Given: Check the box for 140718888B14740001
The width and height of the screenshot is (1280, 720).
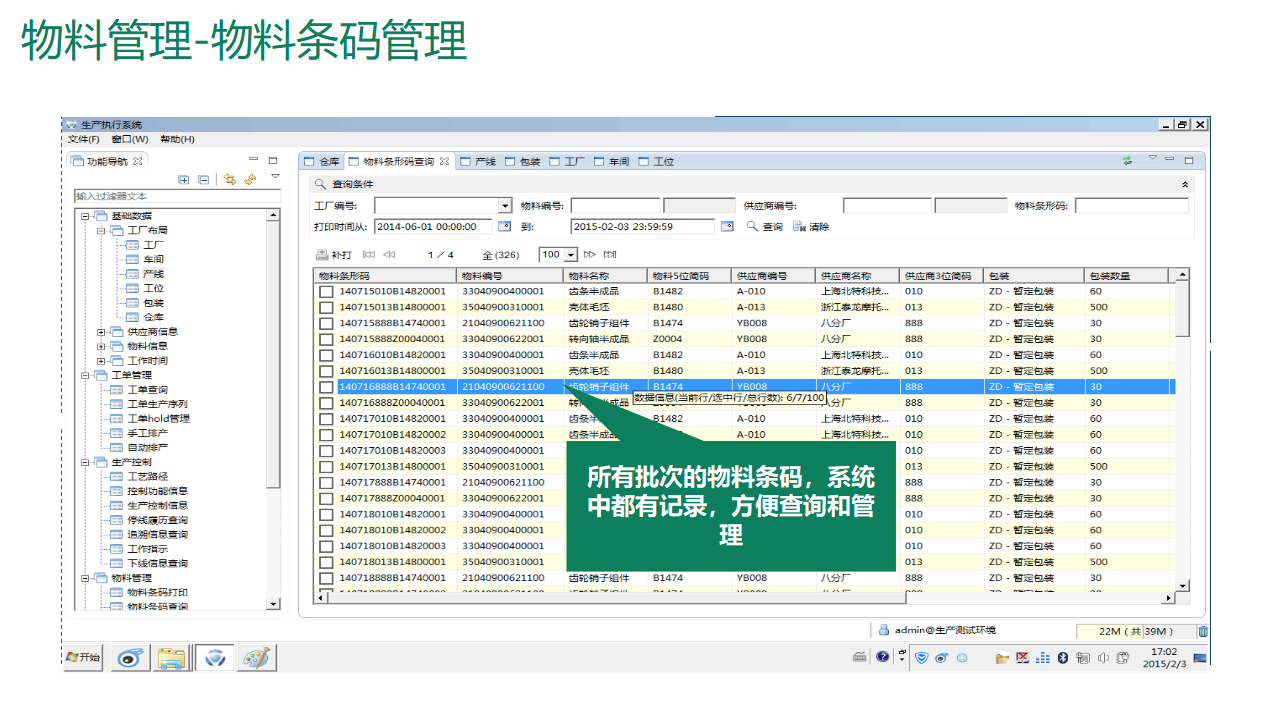Looking at the screenshot, I should click(x=326, y=578).
